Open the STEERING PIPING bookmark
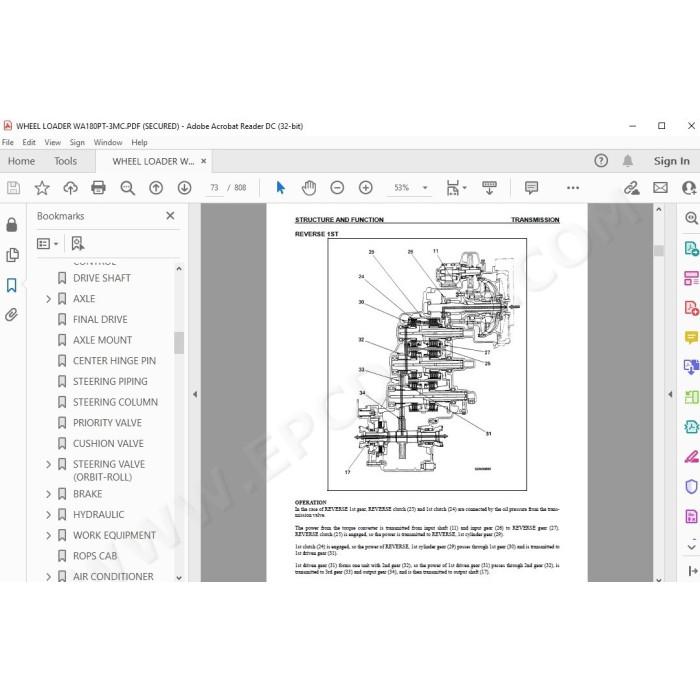 tap(110, 382)
